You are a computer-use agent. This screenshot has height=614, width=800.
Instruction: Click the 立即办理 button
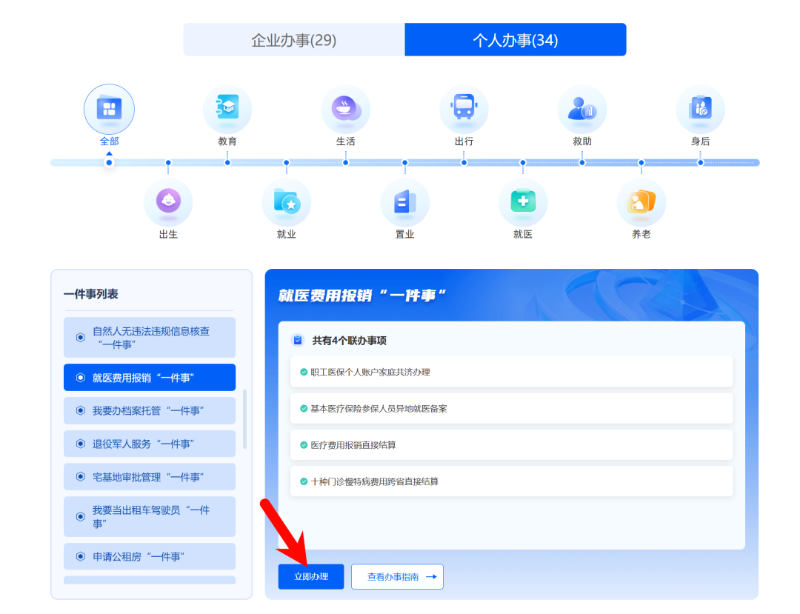pyautogui.click(x=311, y=577)
